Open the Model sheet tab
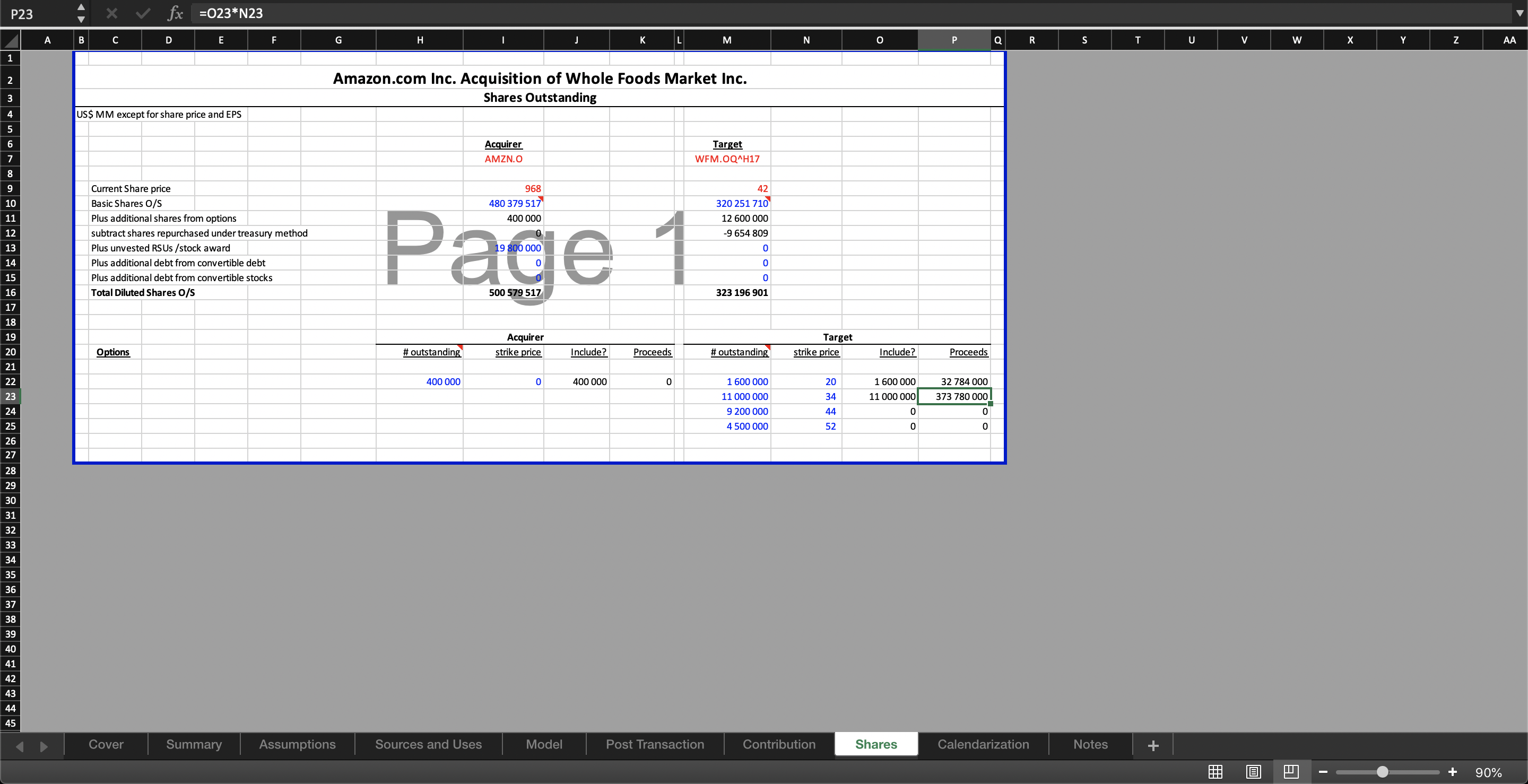Image resolution: width=1528 pixels, height=784 pixels. click(x=544, y=744)
